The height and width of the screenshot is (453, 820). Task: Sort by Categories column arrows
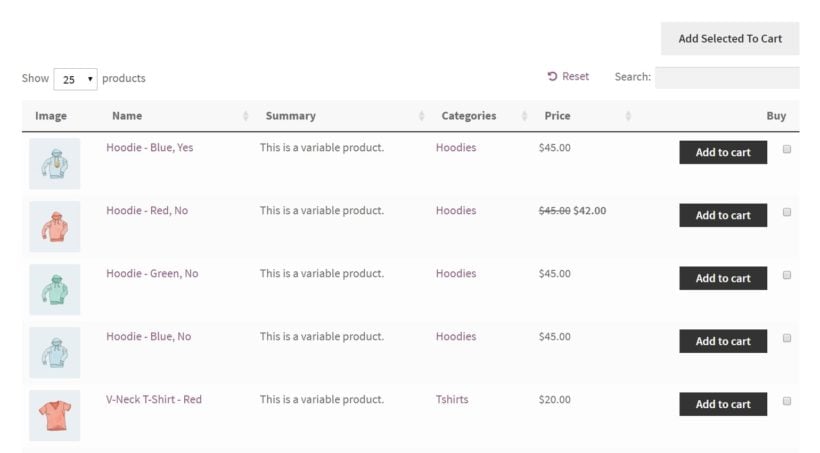[x=525, y=116]
